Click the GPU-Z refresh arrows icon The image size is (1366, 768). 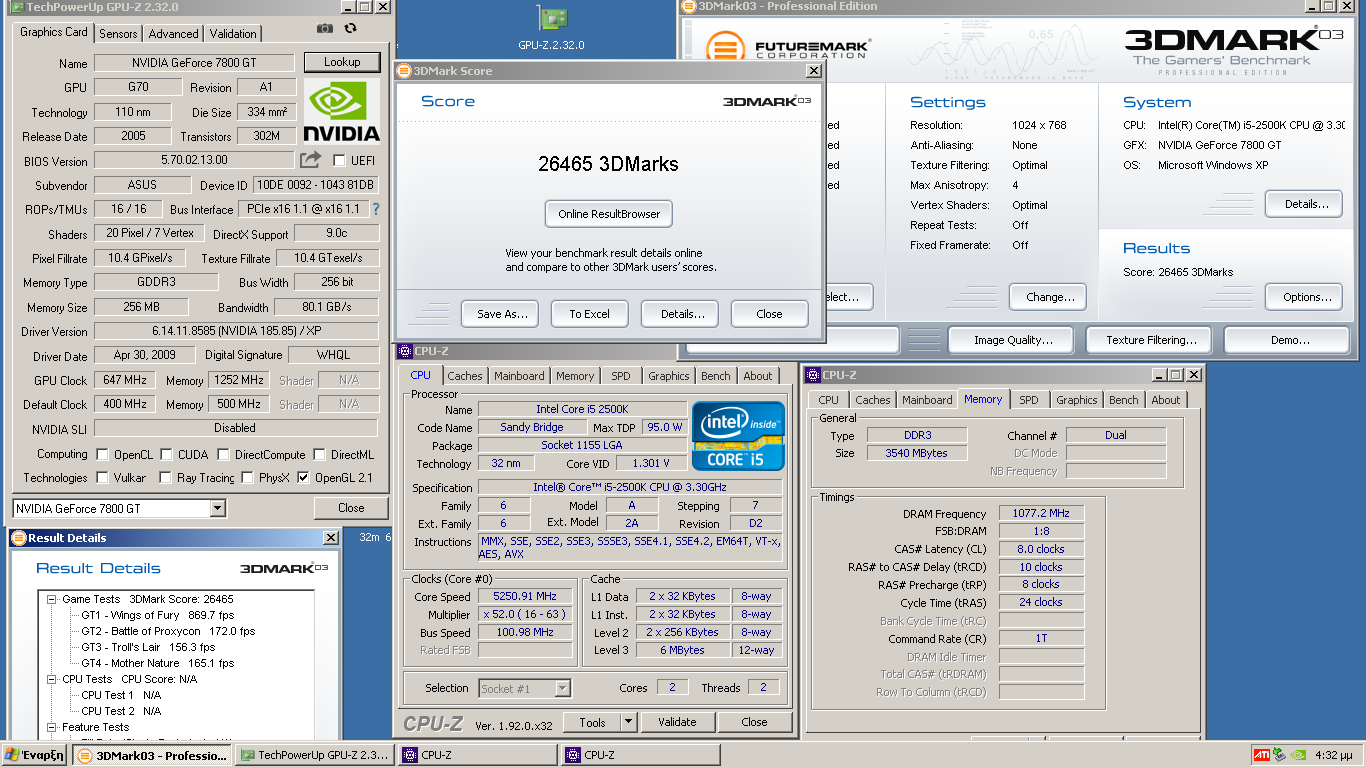tap(350, 29)
